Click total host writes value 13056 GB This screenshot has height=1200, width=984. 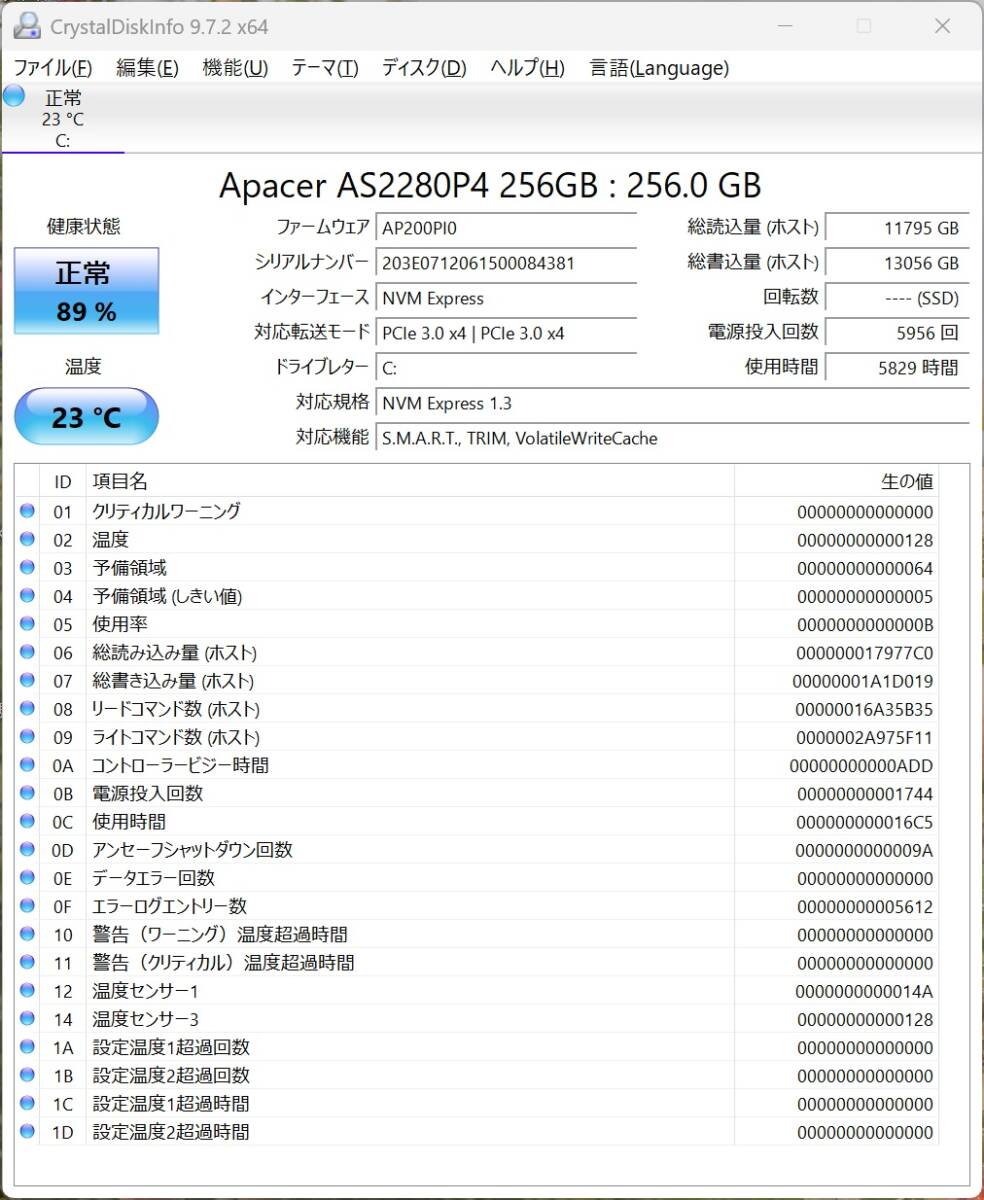click(x=897, y=263)
